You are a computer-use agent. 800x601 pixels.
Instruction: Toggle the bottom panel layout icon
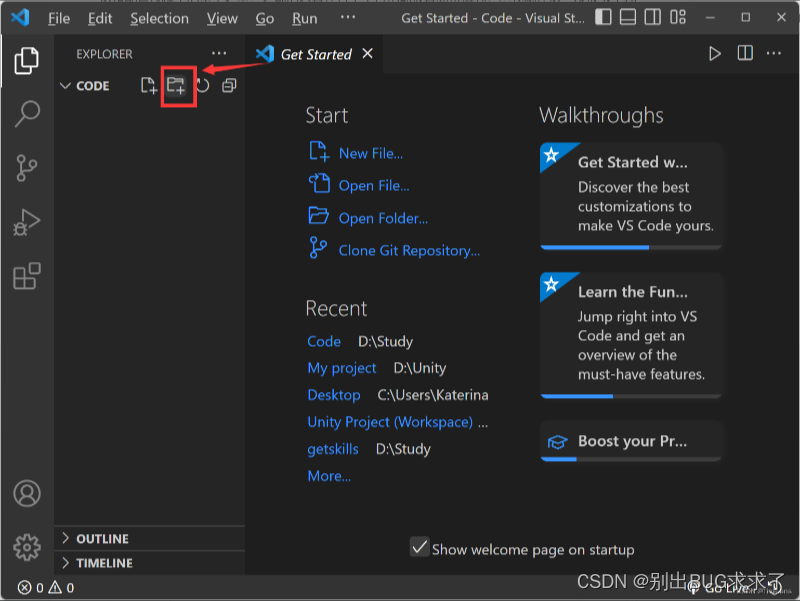tap(628, 17)
